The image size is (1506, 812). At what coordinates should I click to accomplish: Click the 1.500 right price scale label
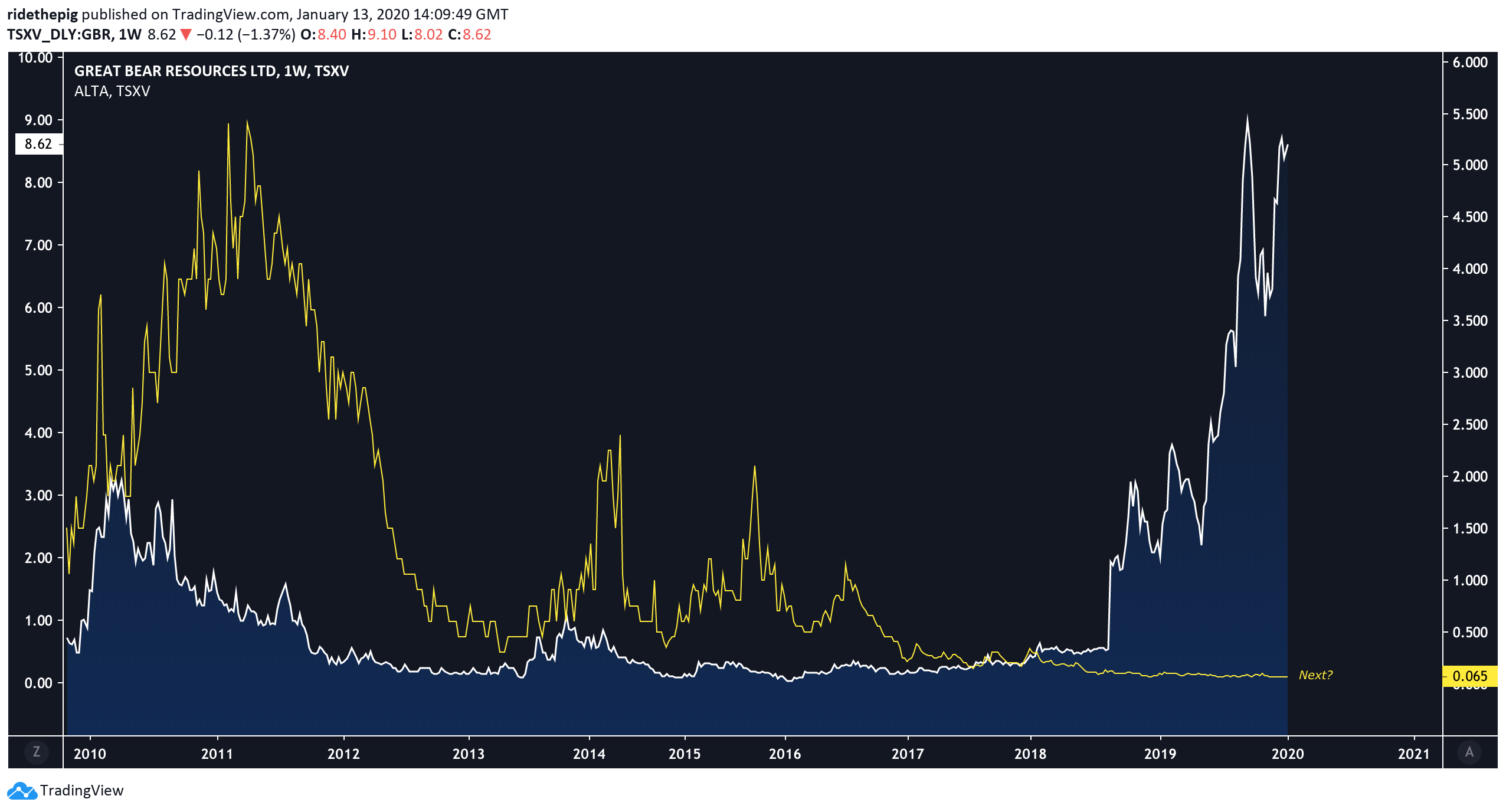(x=1470, y=528)
